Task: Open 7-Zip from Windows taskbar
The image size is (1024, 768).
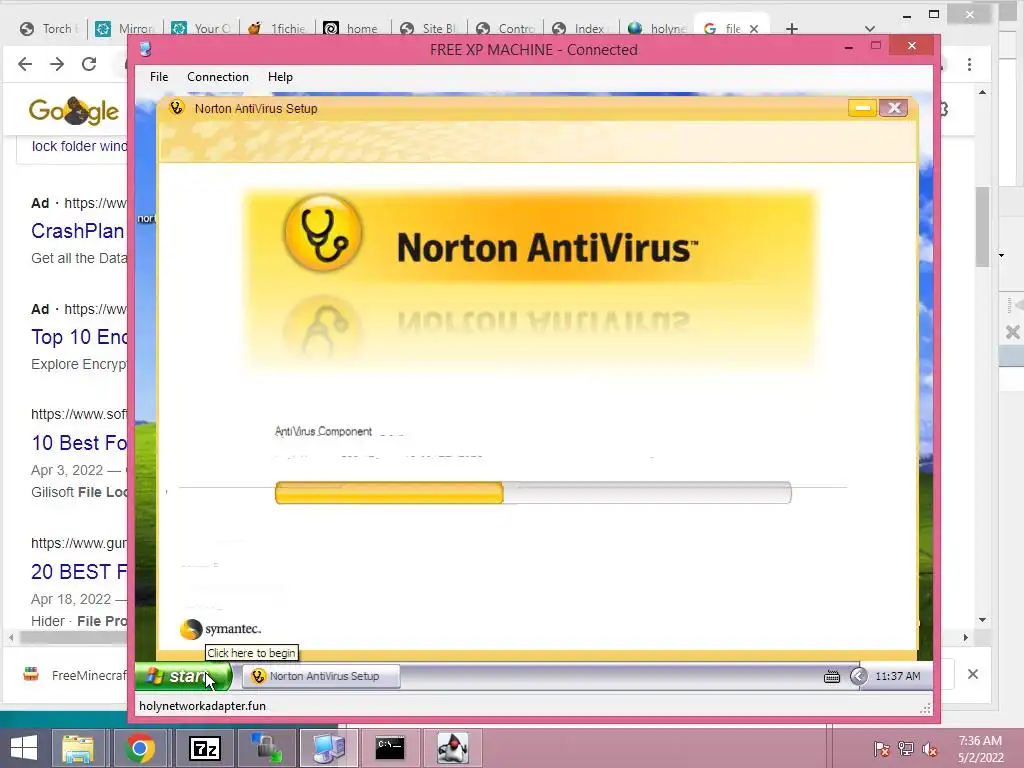Action: (204, 748)
